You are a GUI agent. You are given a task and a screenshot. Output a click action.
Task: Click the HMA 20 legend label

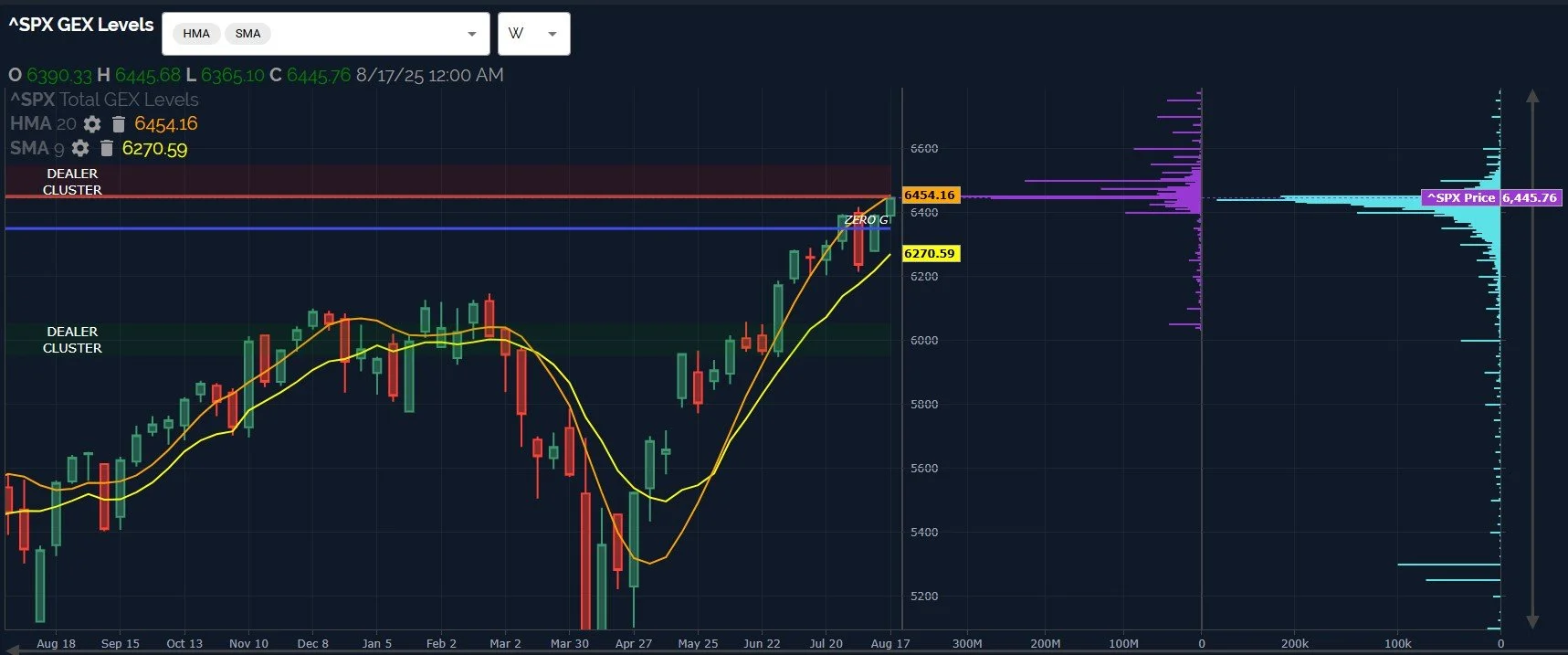click(43, 123)
